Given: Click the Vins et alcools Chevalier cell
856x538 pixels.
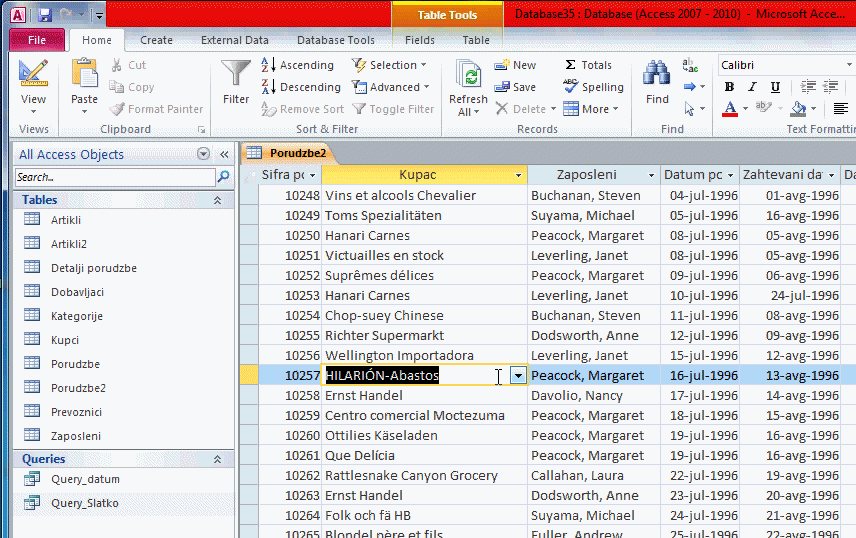Looking at the screenshot, I should pyautogui.click(x=424, y=196).
